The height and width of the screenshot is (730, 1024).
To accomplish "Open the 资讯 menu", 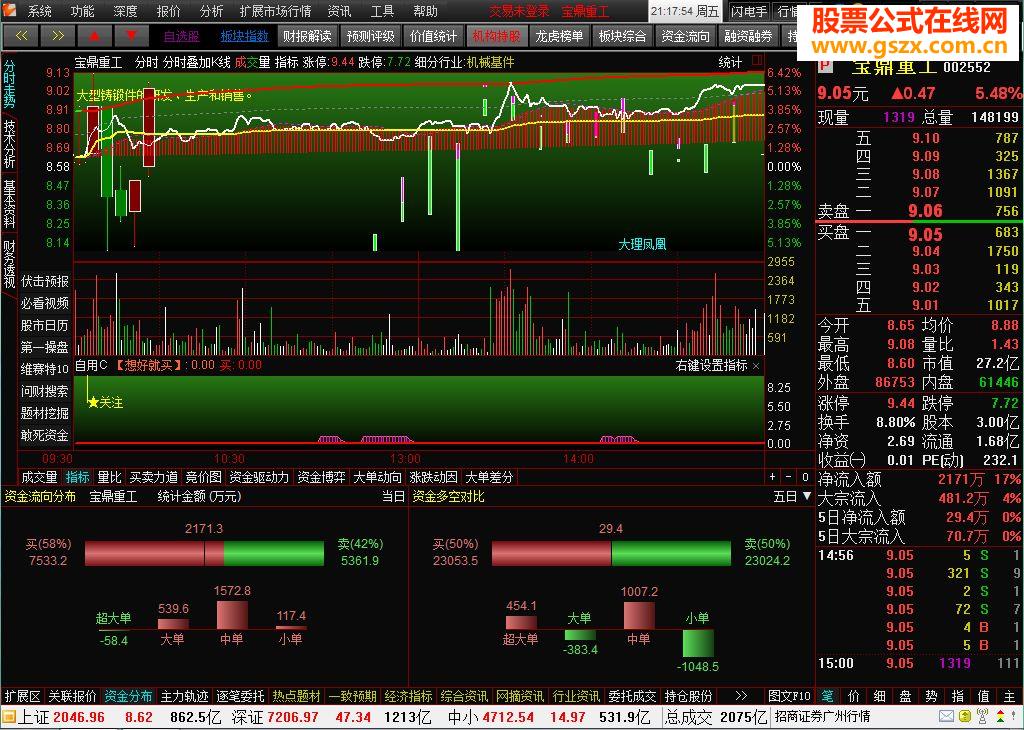I will pyautogui.click(x=339, y=11).
